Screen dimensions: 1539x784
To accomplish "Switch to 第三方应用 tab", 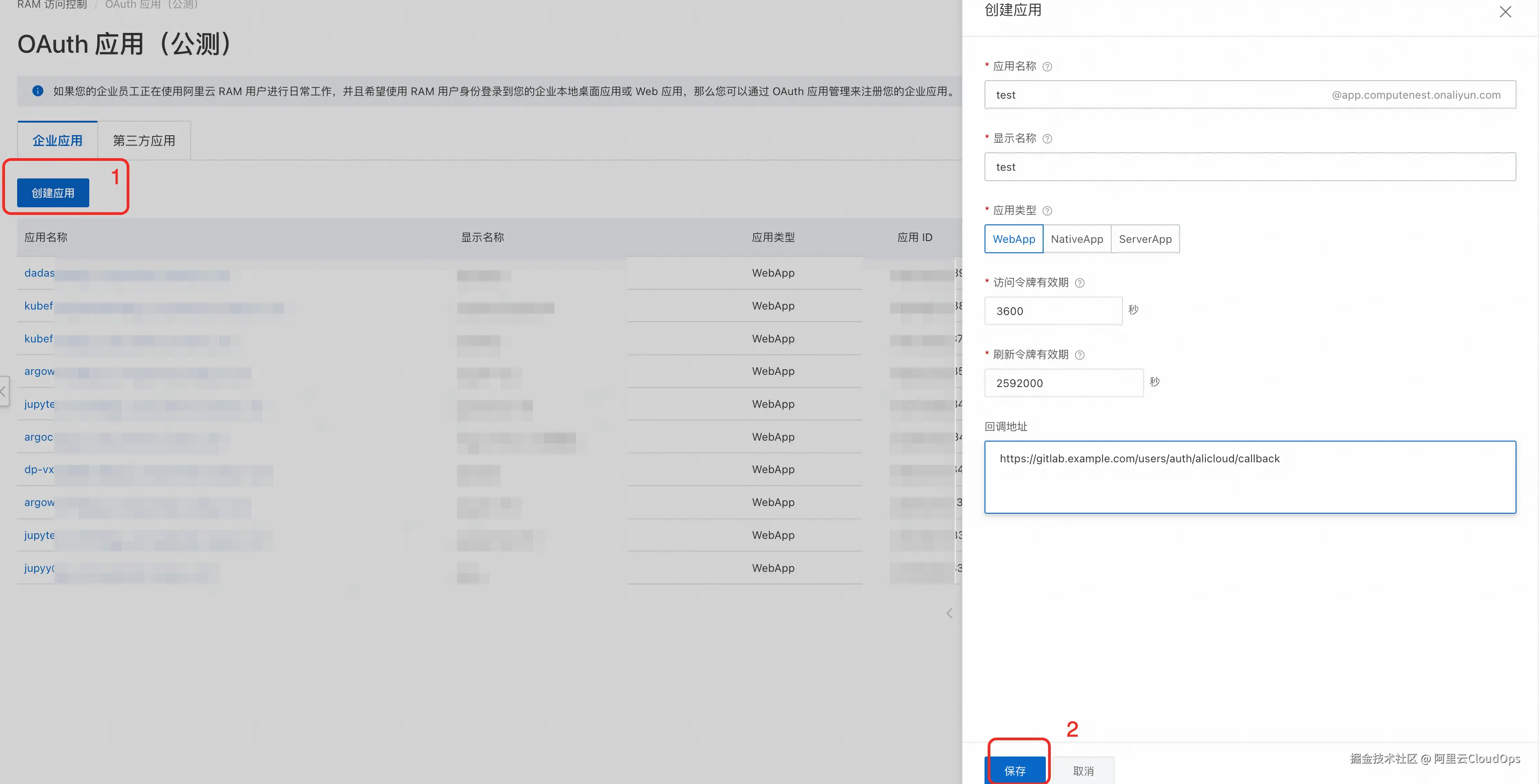I will point(144,141).
